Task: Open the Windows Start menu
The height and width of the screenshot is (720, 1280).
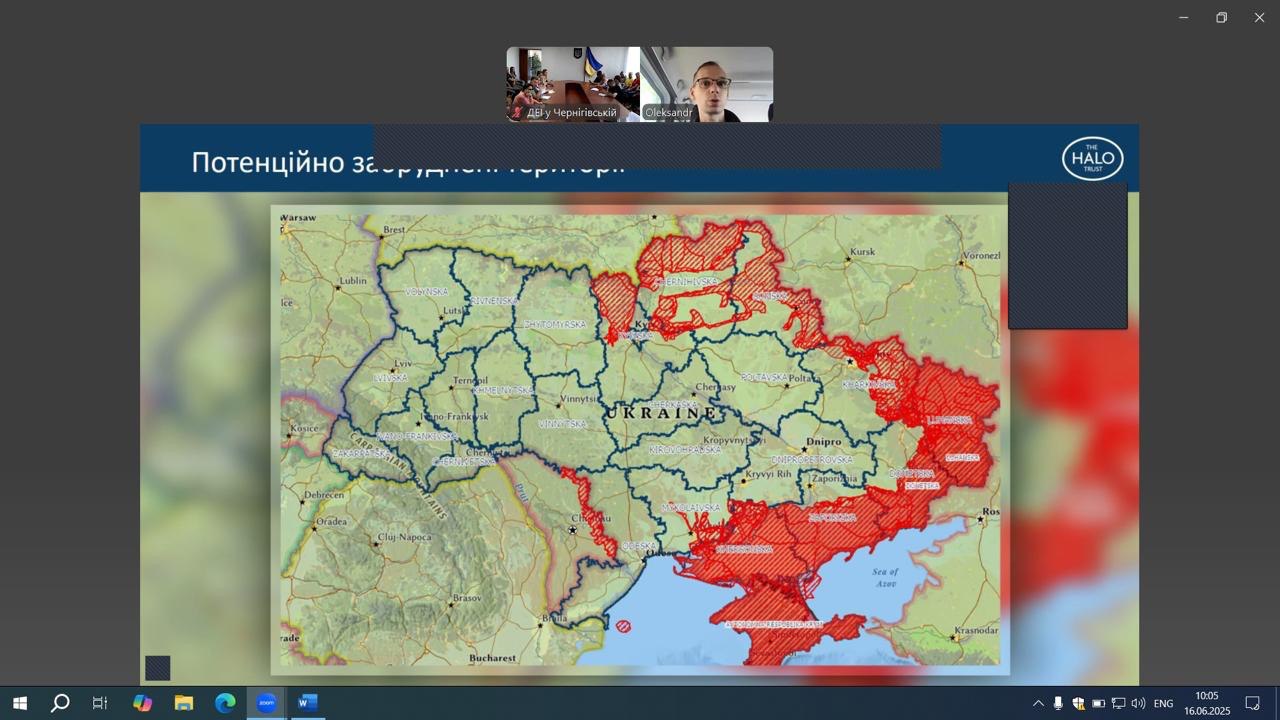Action: (19, 703)
